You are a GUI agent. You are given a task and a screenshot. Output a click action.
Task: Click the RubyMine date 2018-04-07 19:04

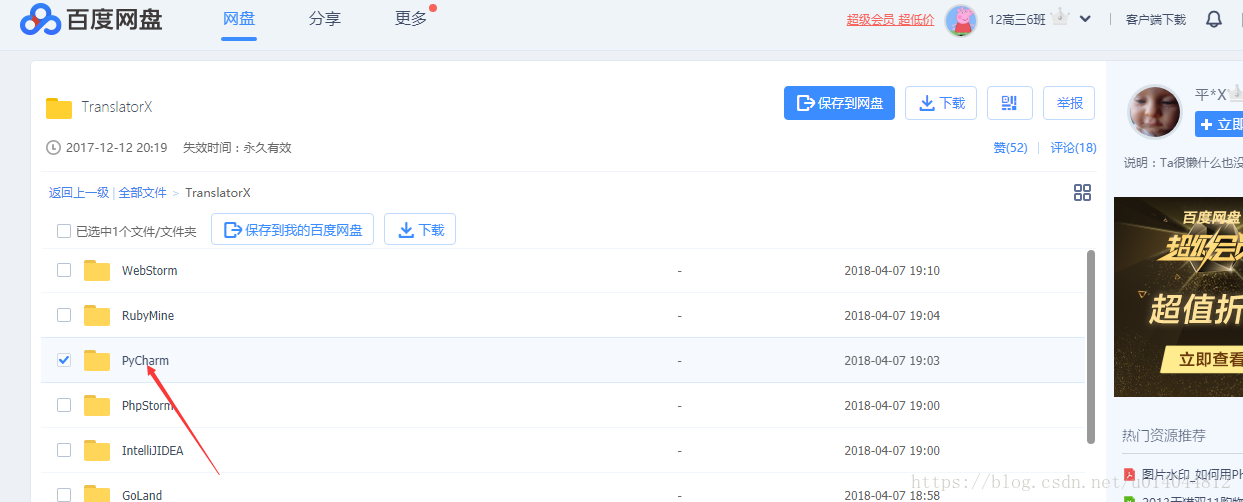[892, 315]
